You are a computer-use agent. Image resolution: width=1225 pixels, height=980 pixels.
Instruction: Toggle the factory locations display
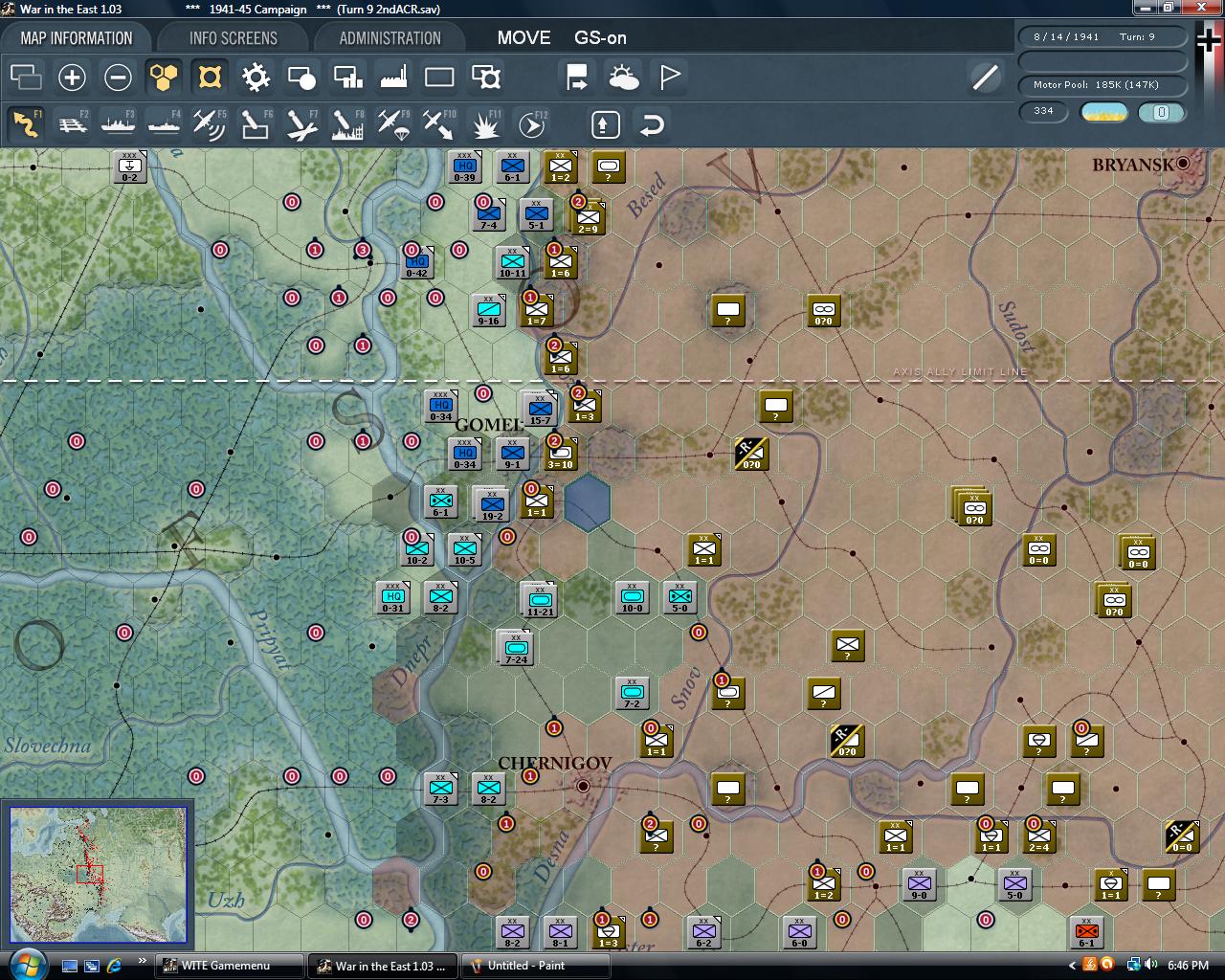393,77
